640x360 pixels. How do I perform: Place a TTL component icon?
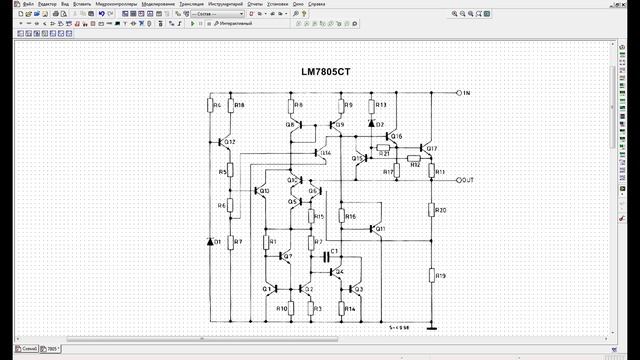[61, 24]
